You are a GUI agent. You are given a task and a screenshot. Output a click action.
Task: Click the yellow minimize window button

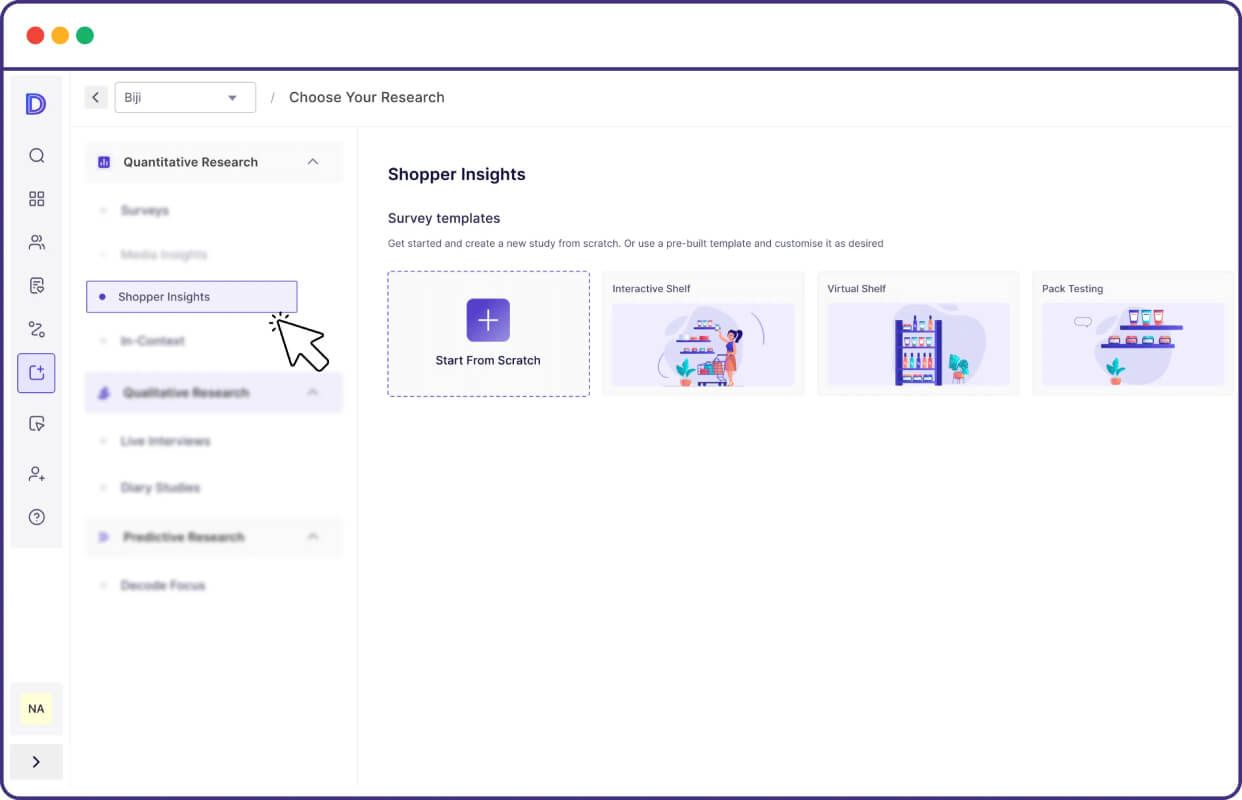click(60, 35)
